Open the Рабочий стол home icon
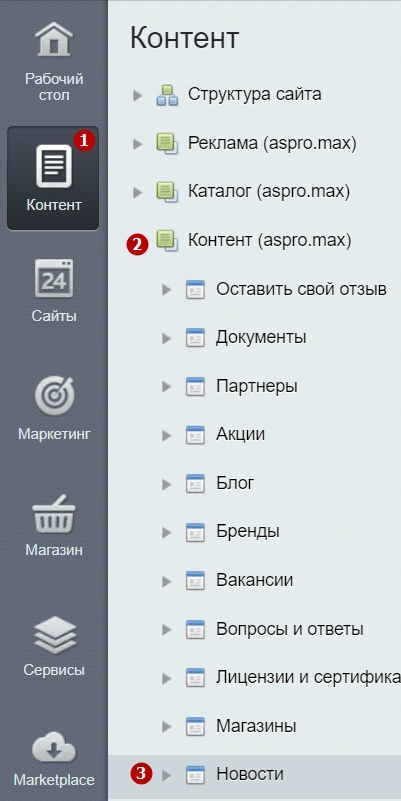Screen dimensions: 401x801 click(x=54, y=39)
